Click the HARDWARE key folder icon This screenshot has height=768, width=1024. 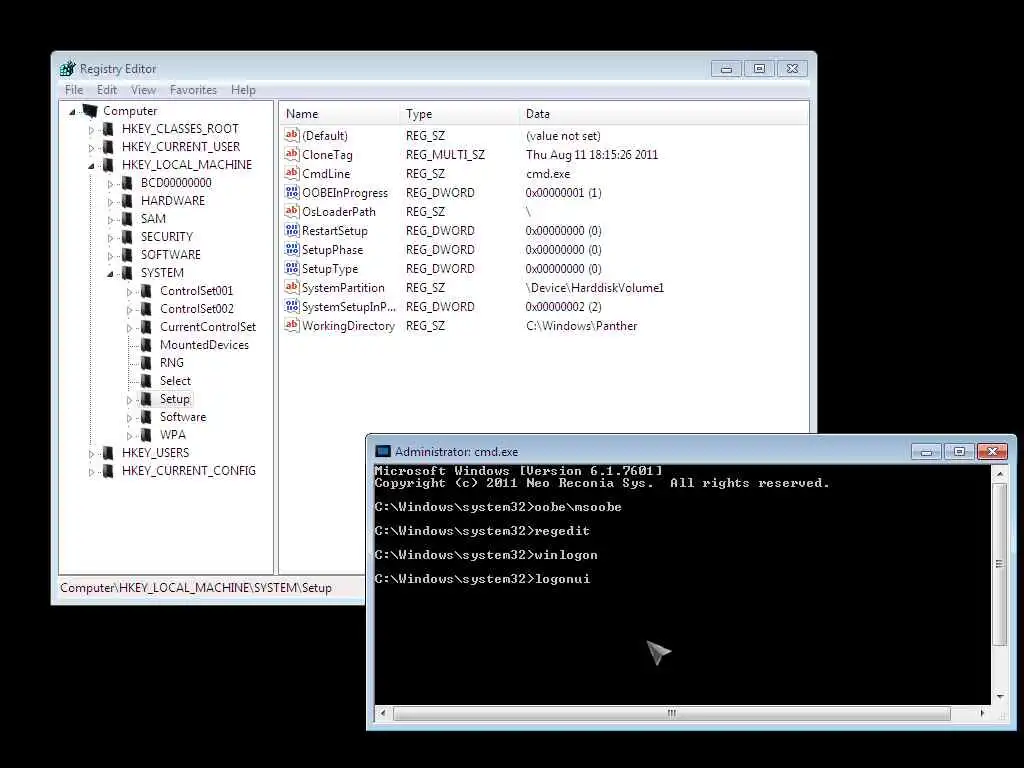127,200
